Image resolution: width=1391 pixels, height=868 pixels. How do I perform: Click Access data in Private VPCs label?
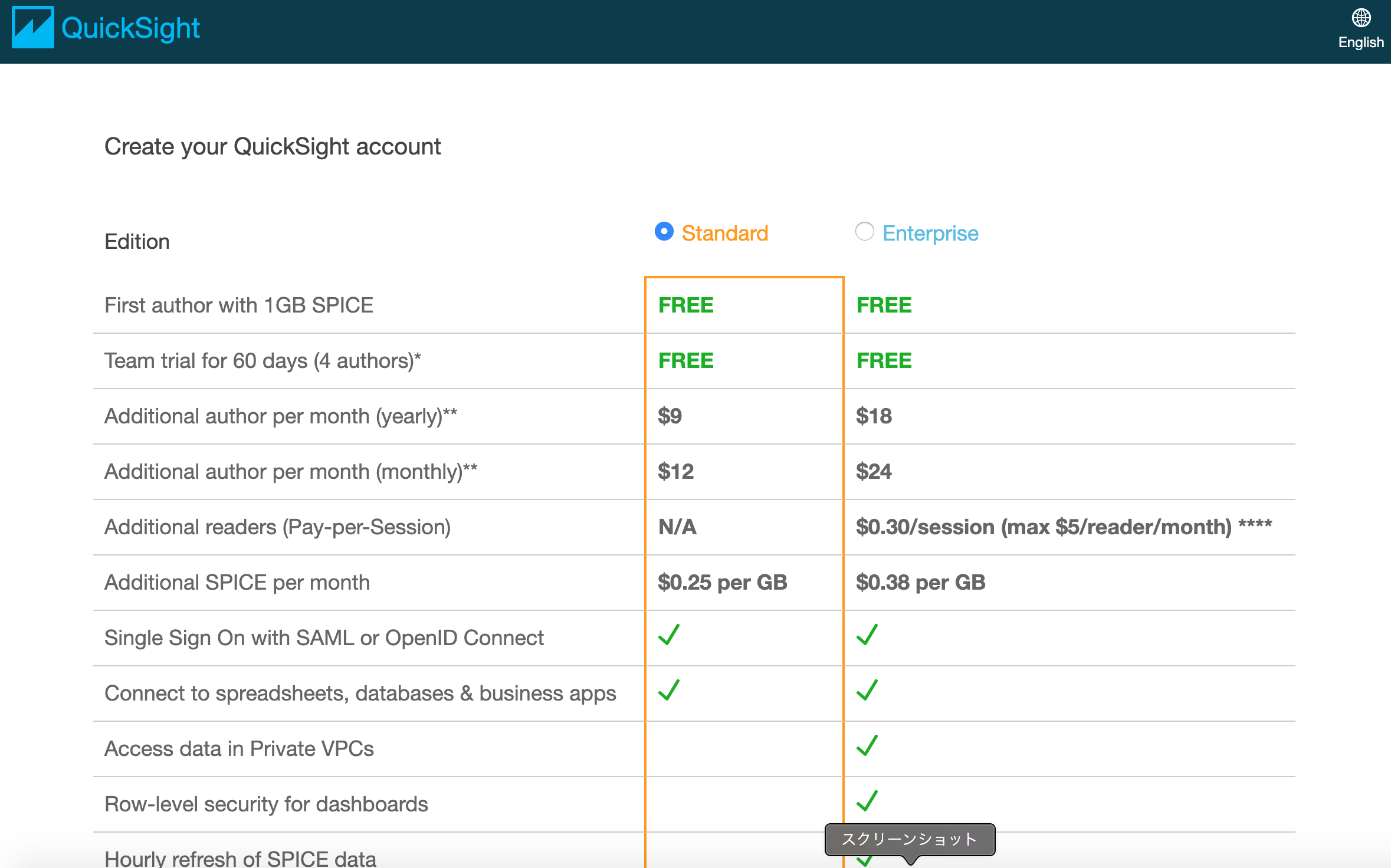239,749
